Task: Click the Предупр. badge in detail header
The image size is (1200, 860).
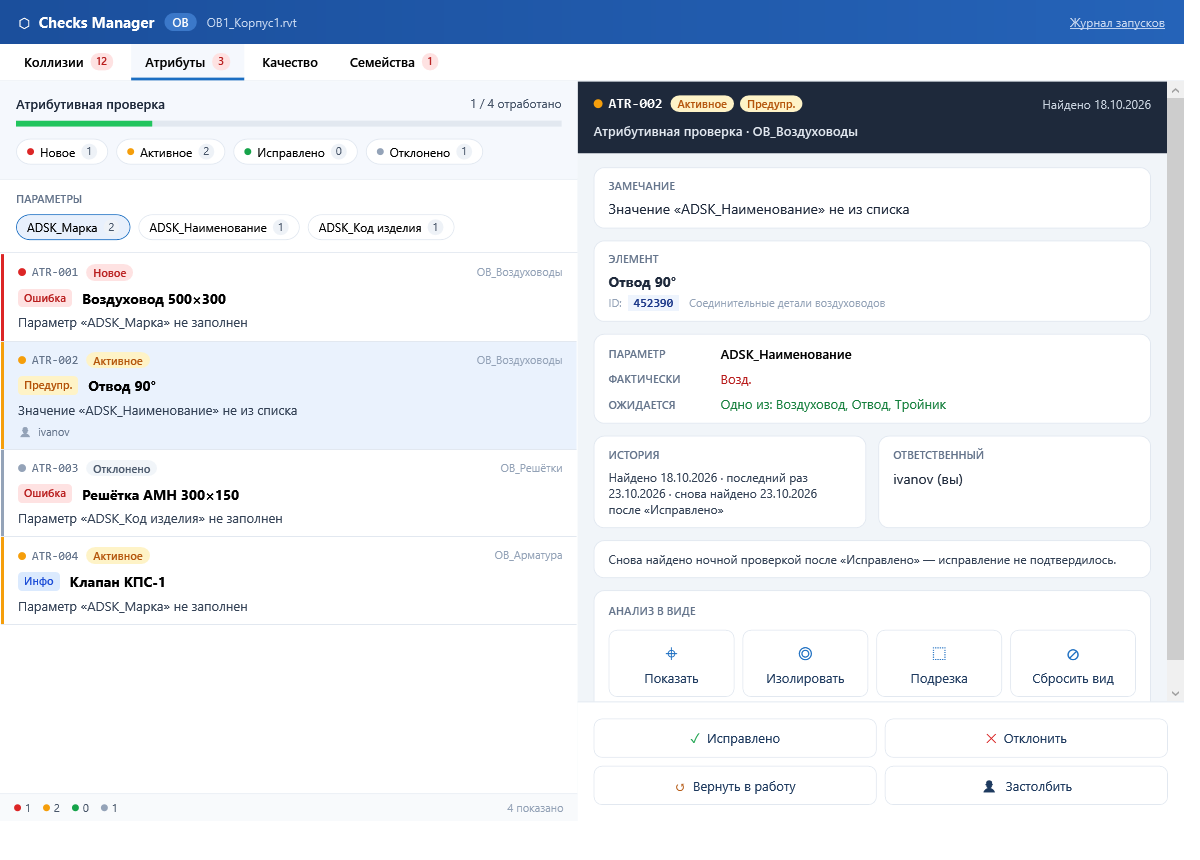Action: pos(771,104)
